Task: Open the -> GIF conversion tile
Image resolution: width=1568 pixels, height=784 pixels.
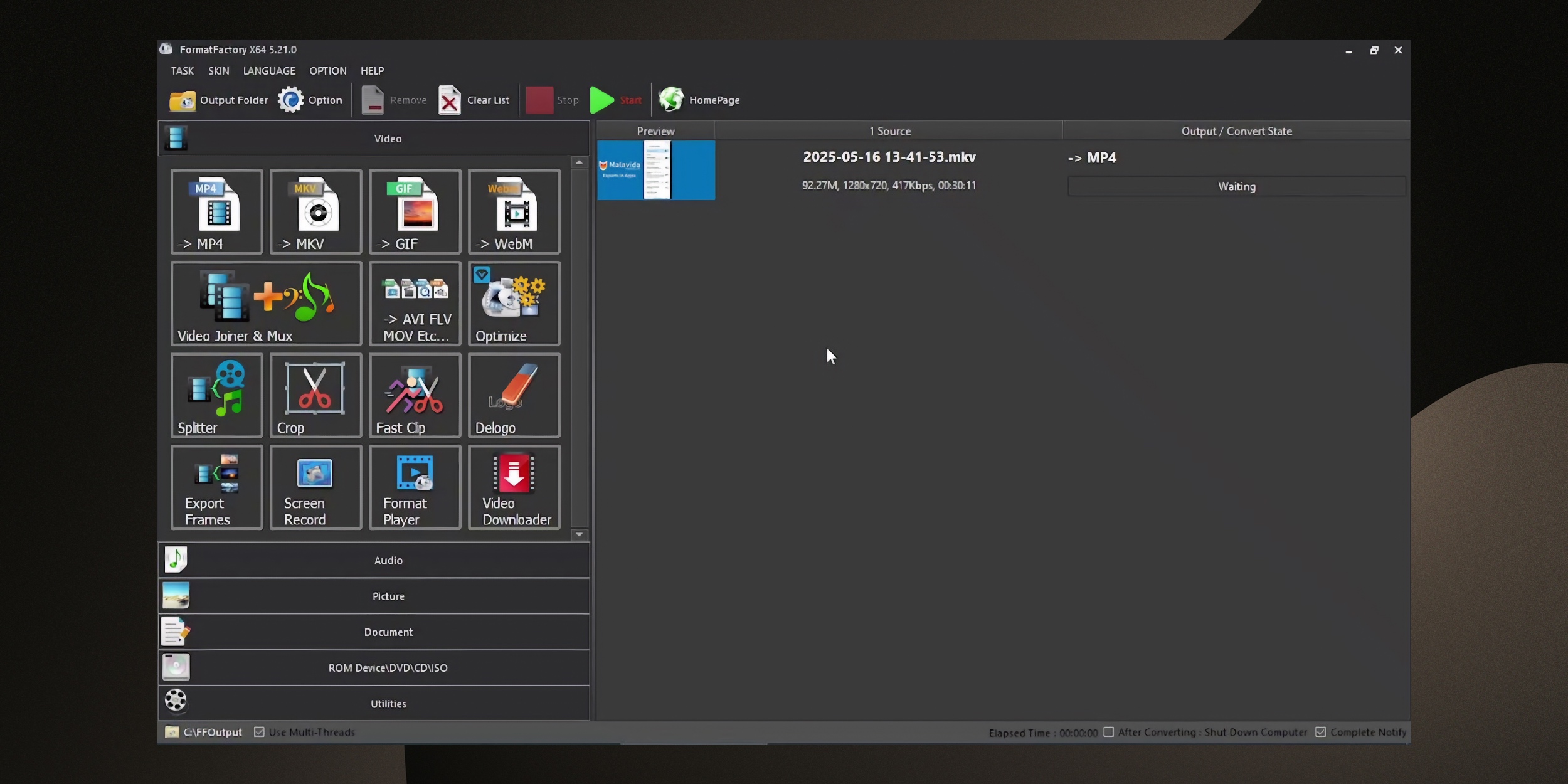Action: click(415, 212)
